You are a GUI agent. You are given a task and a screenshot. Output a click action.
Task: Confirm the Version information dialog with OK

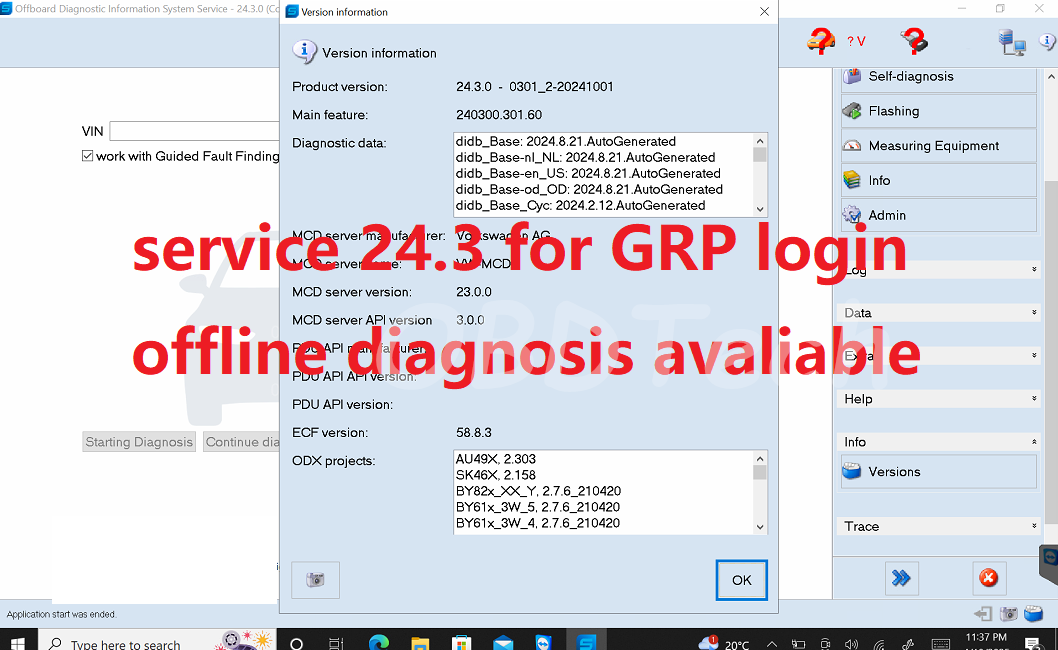(x=742, y=580)
